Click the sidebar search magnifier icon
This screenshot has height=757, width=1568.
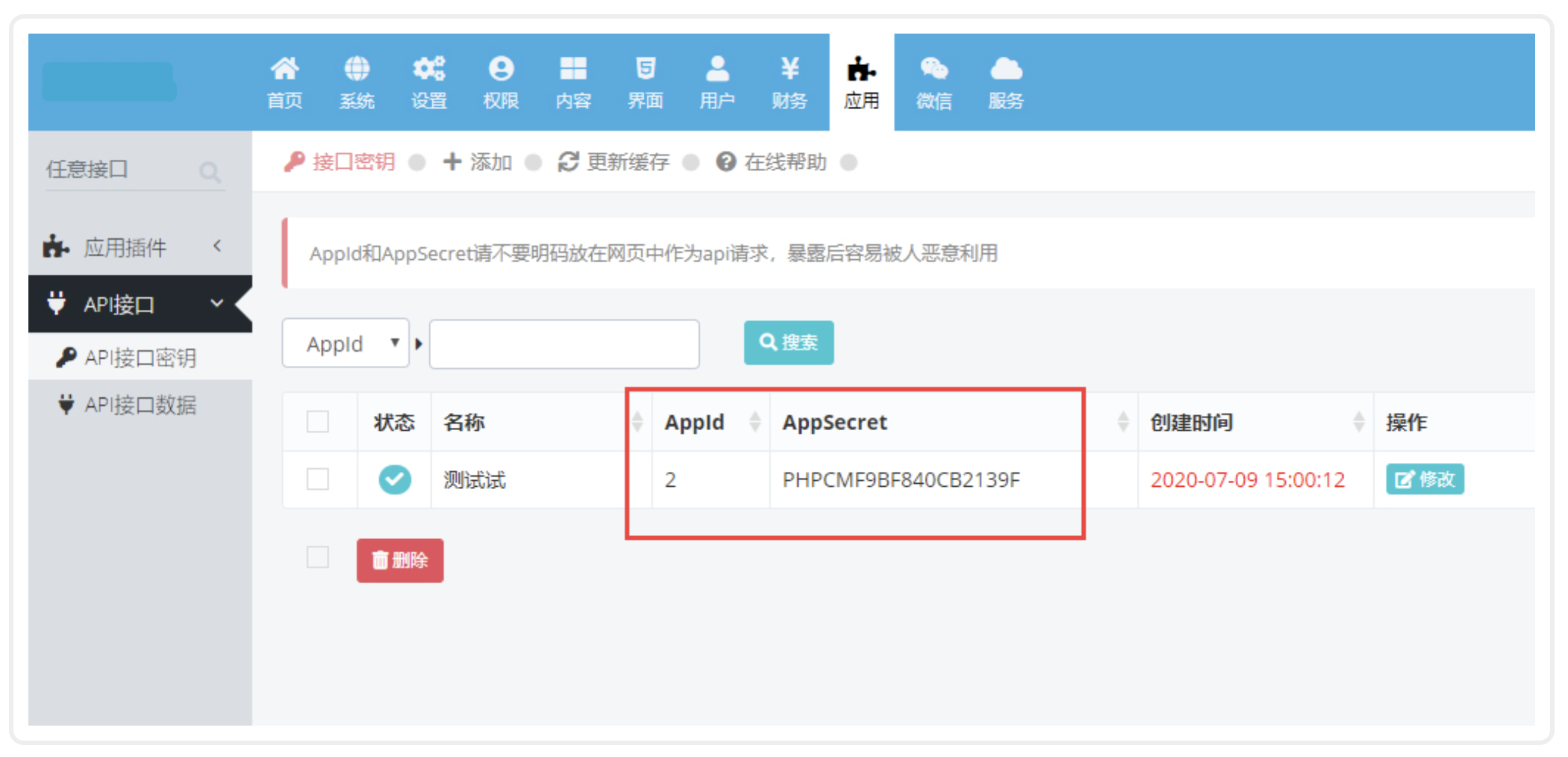(x=210, y=172)
